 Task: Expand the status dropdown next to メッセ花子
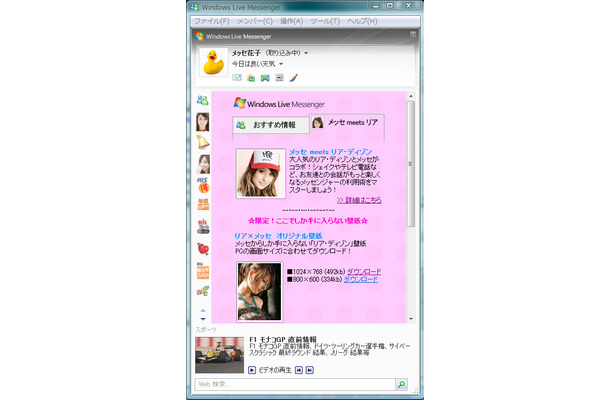tap(306, 53)
